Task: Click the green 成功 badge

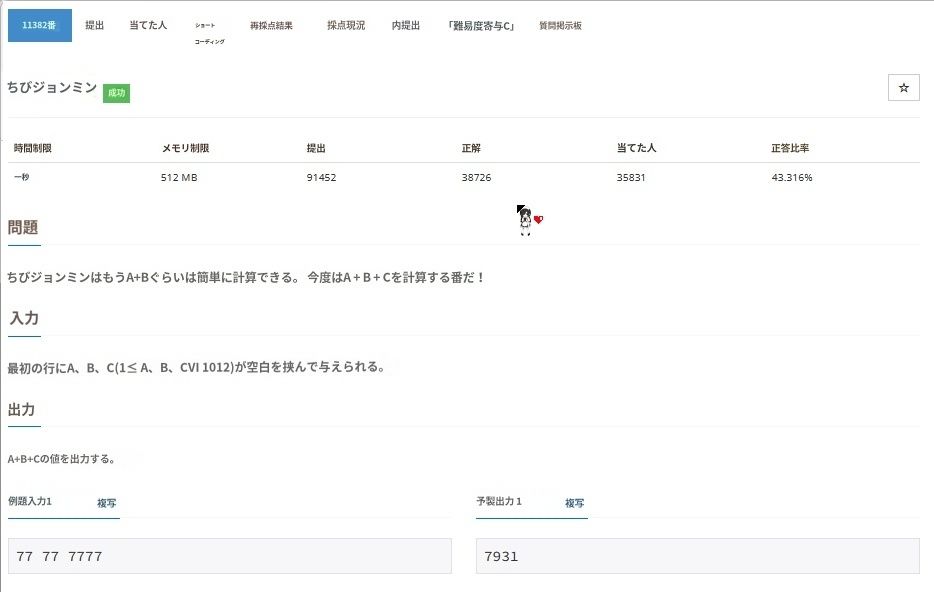Action: [x=116, y=93]
